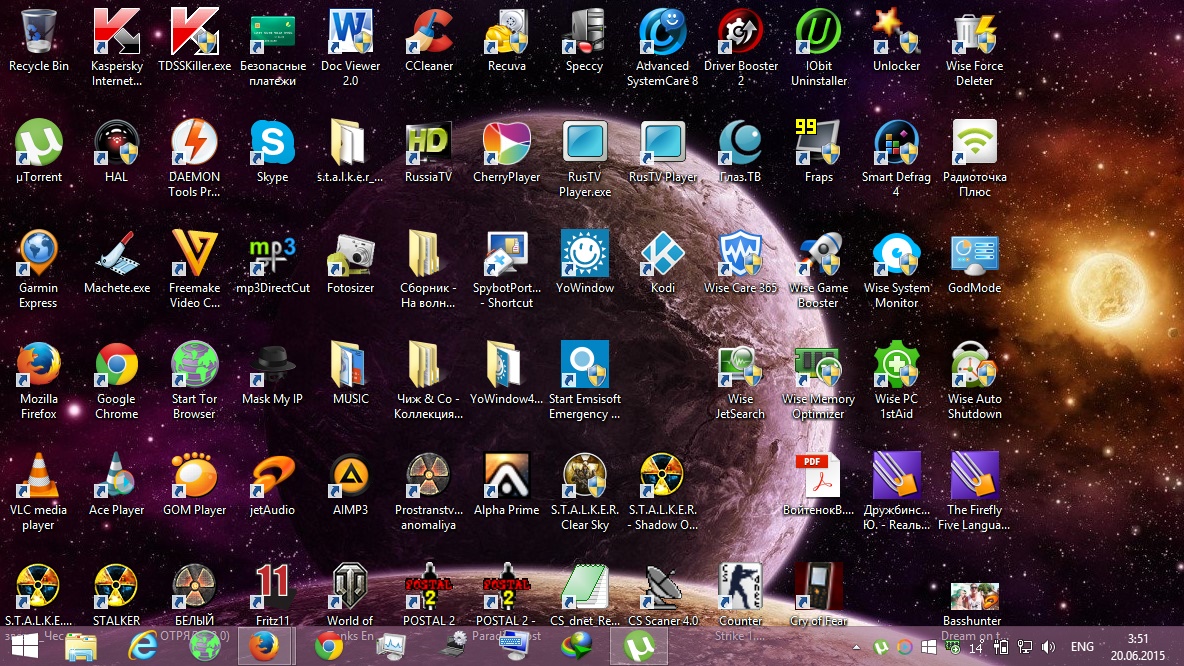The width and height of the screenshot is (1184, 666).
Task: Launch YoWindow weather shortcut
Action: click(x=584, y=254)
